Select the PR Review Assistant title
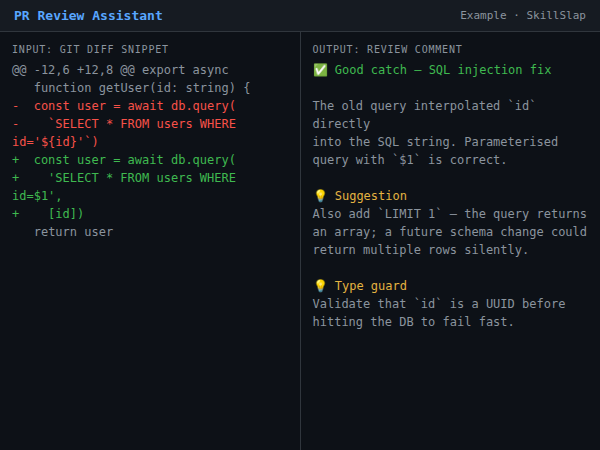The image size is (600, 450). [88, 16]
